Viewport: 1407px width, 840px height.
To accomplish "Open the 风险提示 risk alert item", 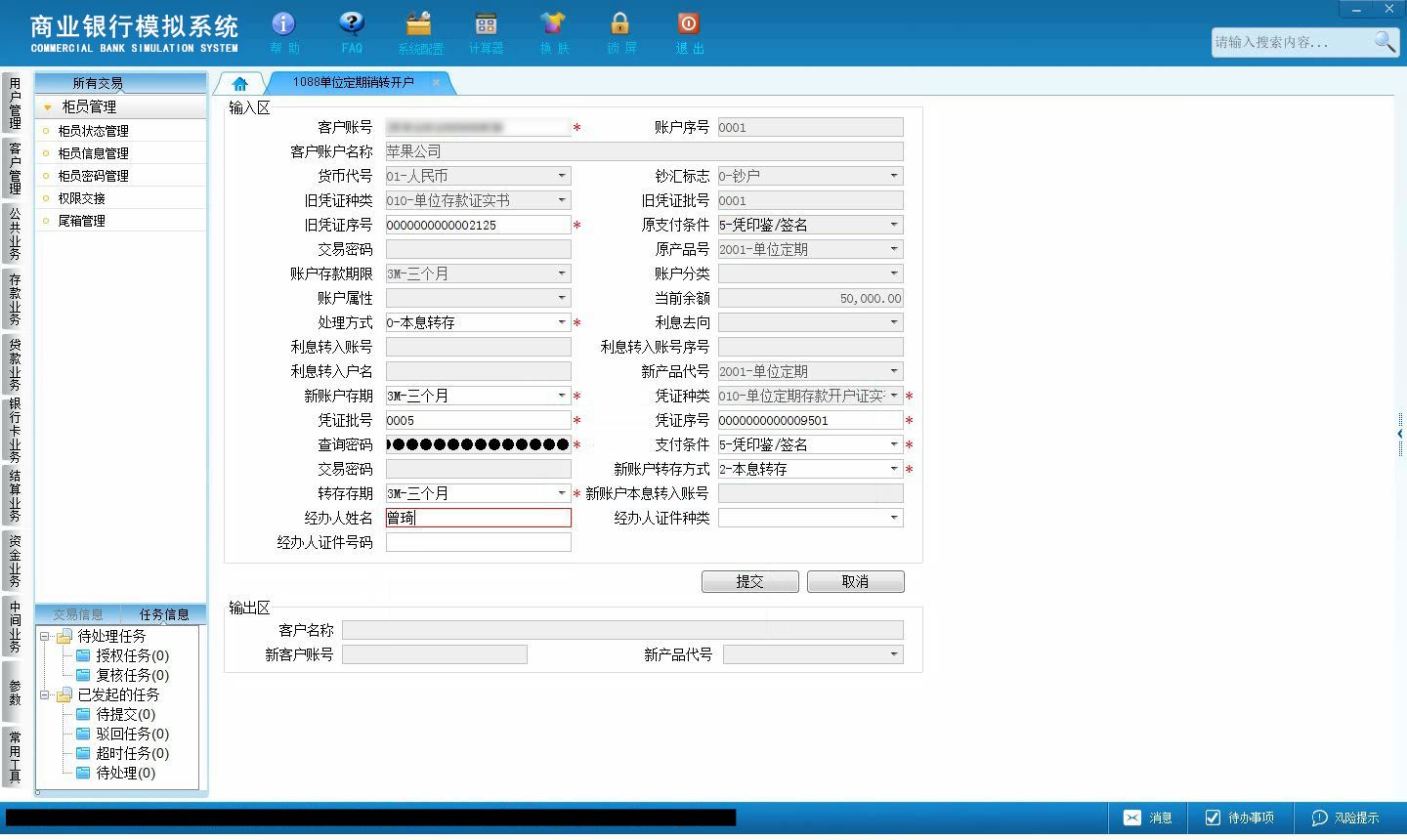I will (x=1345, y=818).
